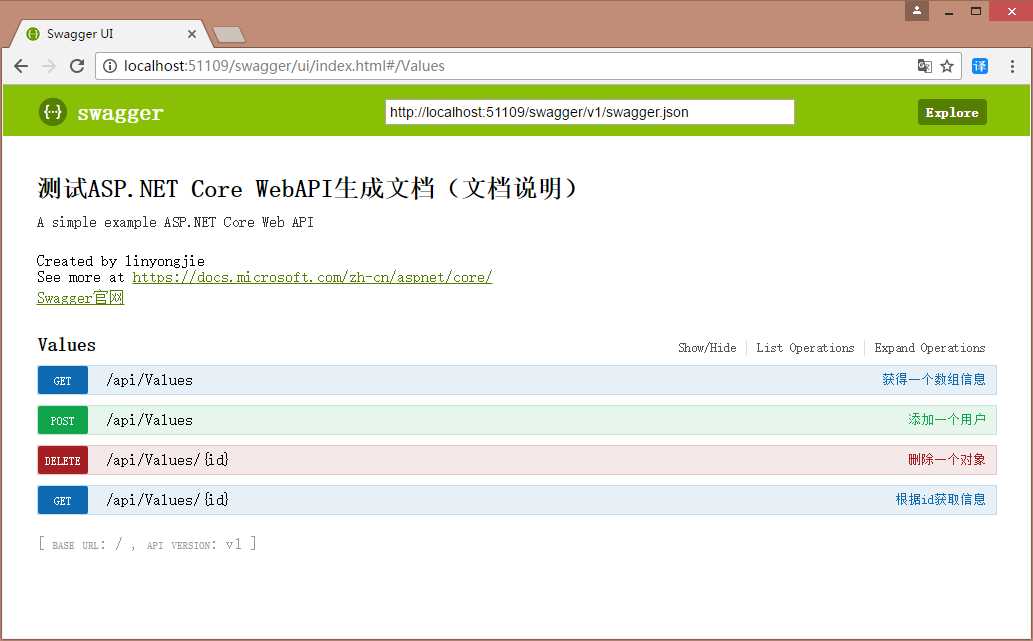
Task: Go back with the browser back arrow
Action: (x=21, y=66)
